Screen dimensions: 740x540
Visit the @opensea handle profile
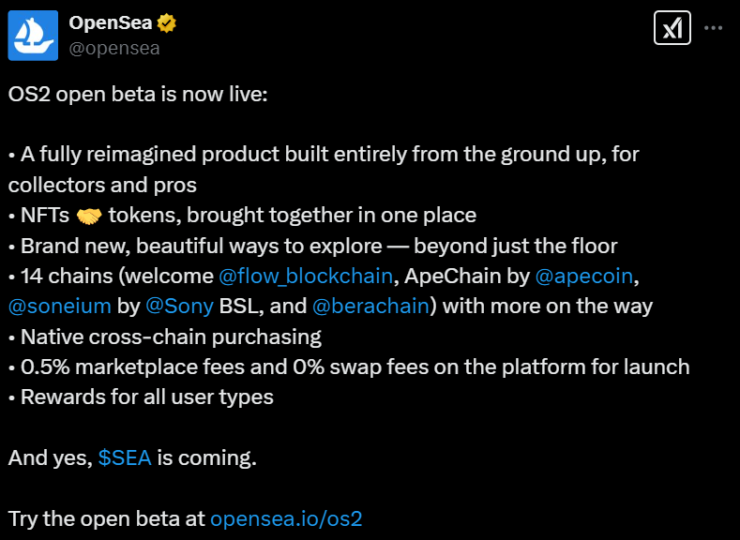pyautogui.click(x=114, y=48)
